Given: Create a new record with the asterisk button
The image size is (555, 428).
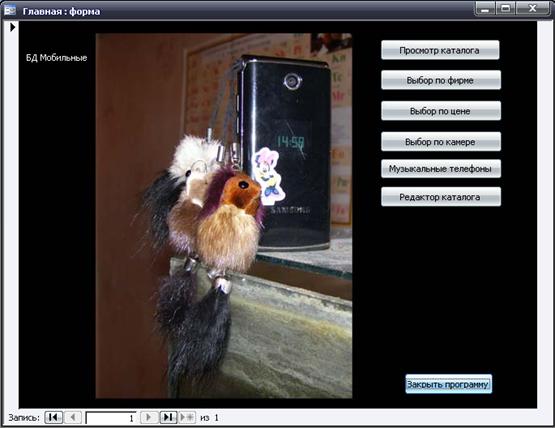Looking at the screenshot, I should coord(187,417).
